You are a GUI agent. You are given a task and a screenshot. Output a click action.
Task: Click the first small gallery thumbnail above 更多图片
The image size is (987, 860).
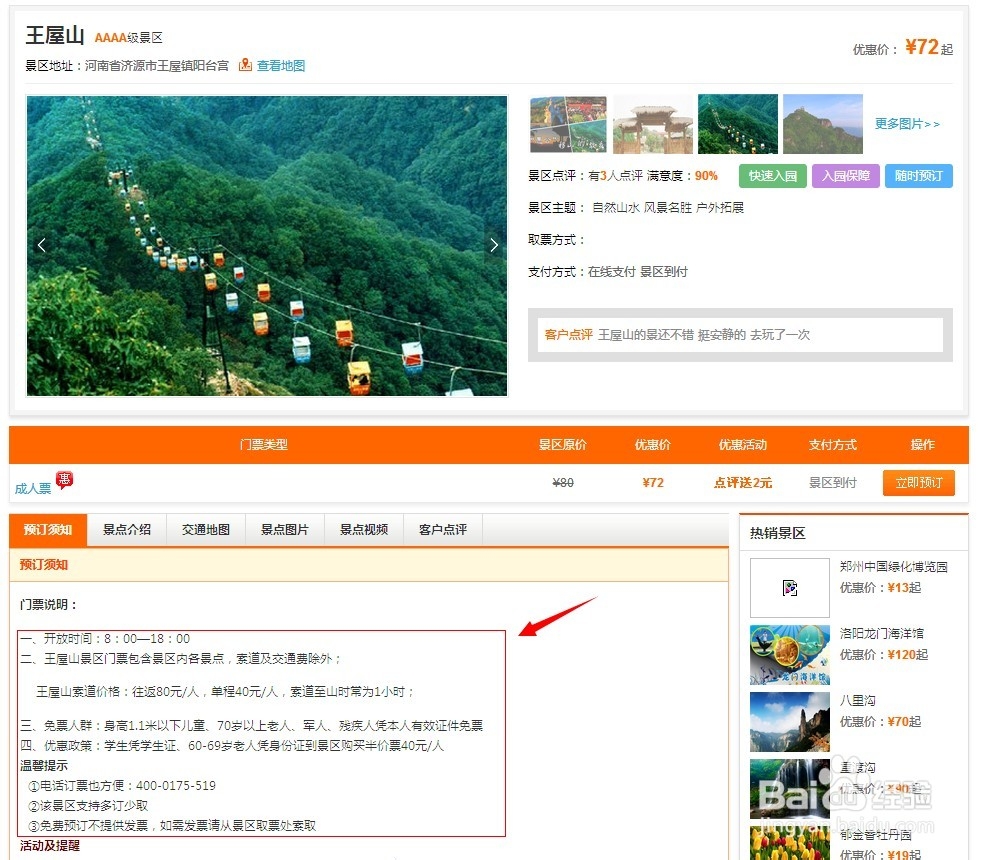567,122
